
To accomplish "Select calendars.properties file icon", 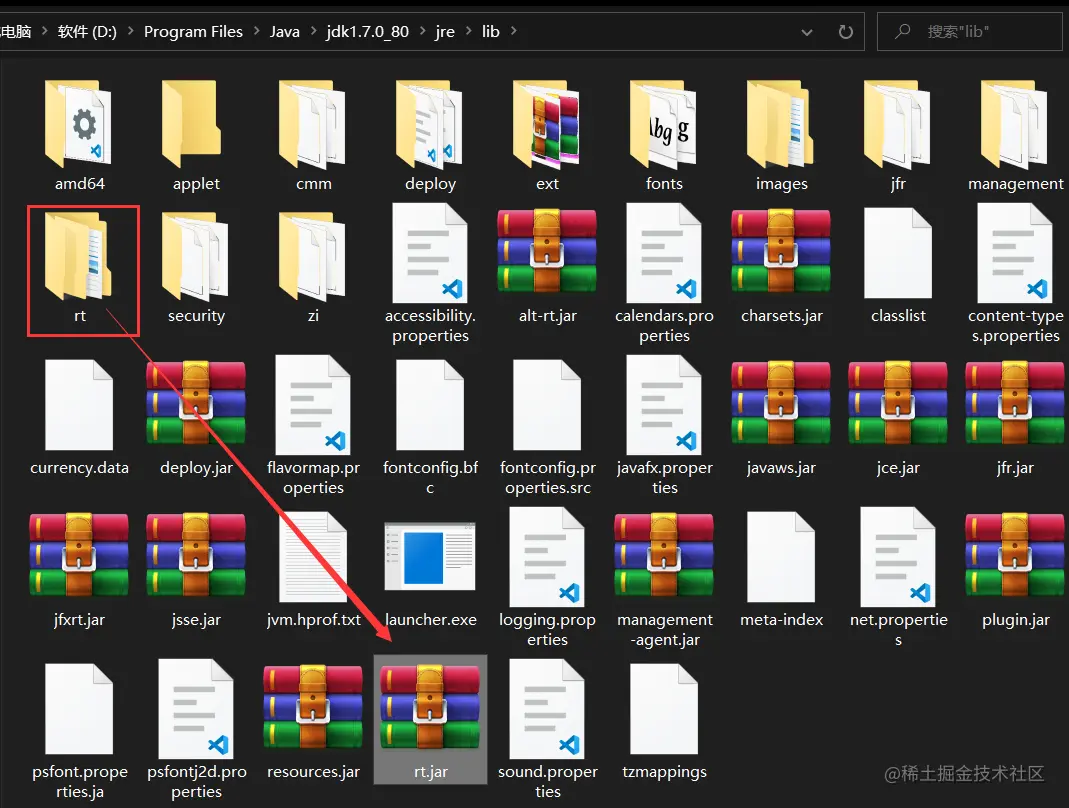I will point(664,253).
